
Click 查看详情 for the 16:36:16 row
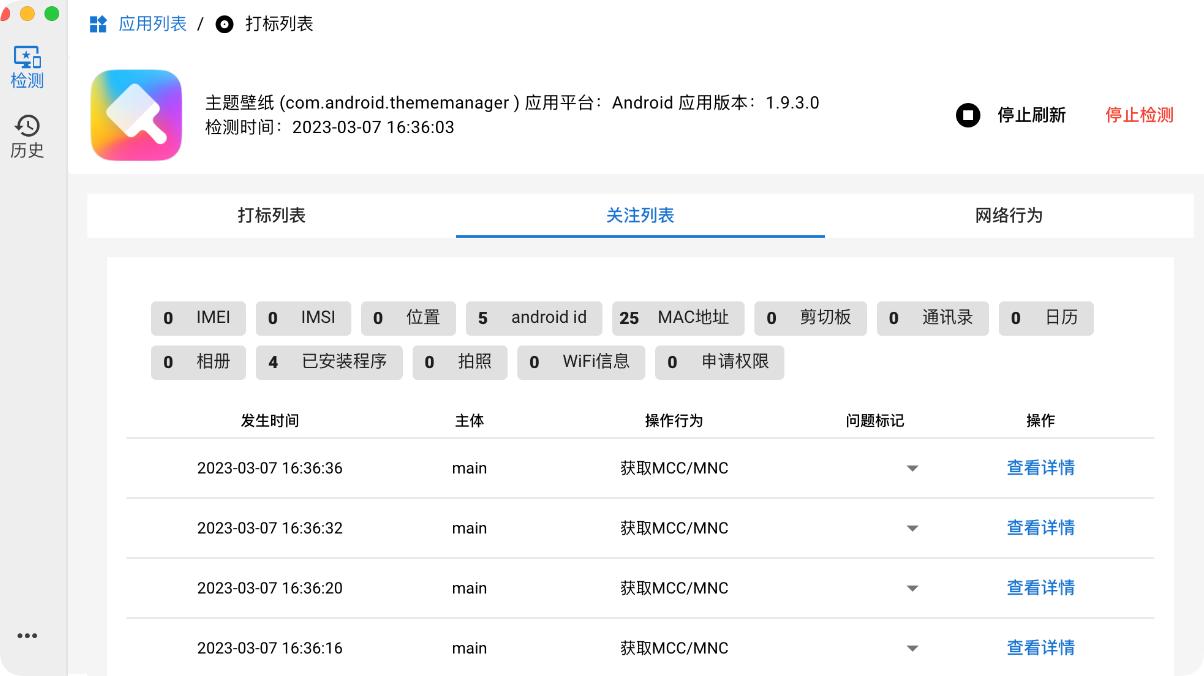(x=1041, y=648)
